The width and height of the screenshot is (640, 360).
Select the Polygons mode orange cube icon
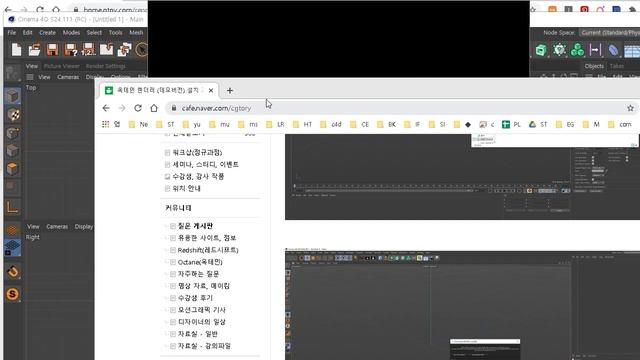13,169
